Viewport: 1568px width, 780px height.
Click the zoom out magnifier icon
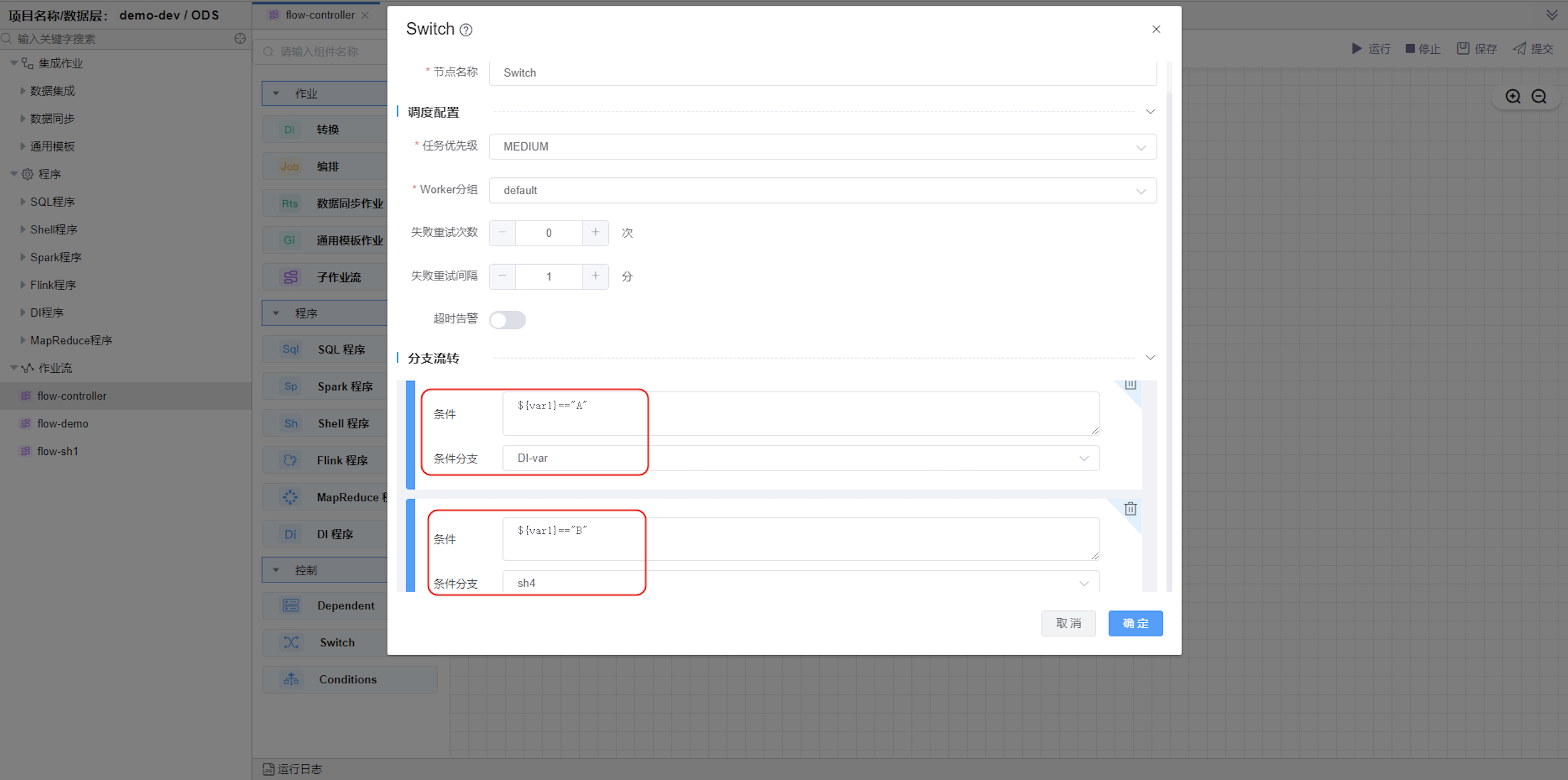[1539, 96]
